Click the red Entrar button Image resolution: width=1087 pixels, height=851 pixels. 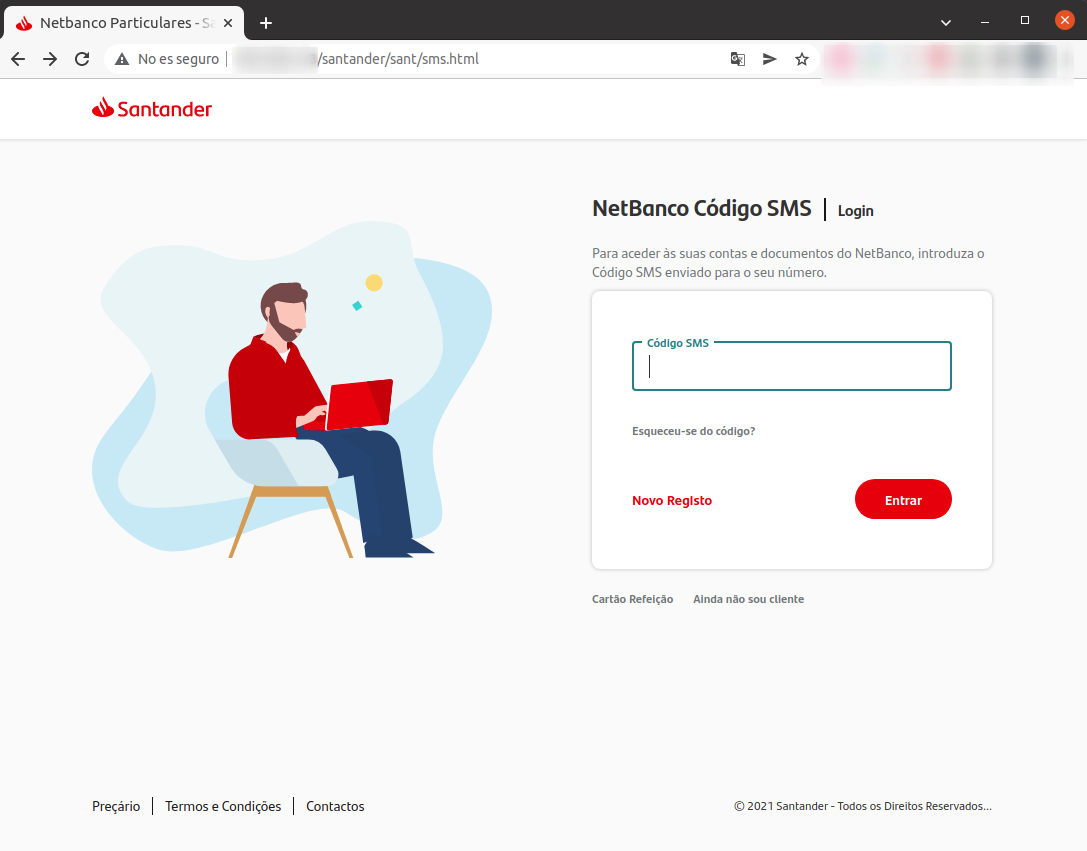click(903, 499)
